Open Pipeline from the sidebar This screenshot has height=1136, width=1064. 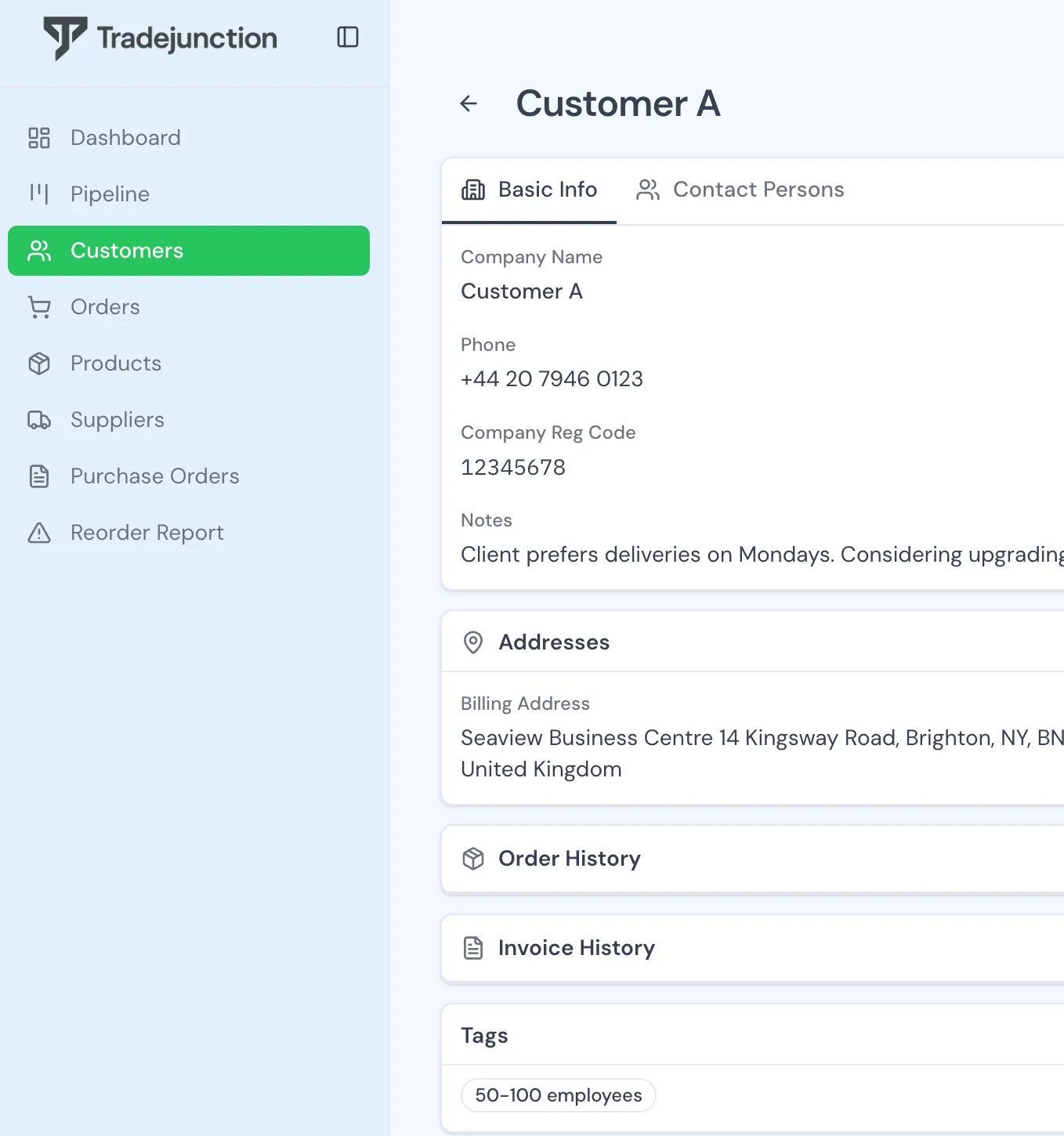189,194
